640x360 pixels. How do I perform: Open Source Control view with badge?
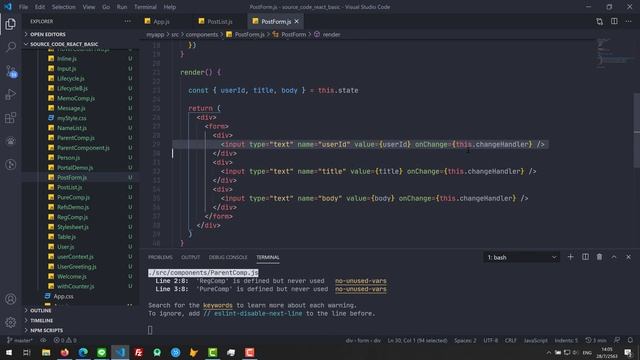pos(11,71)
